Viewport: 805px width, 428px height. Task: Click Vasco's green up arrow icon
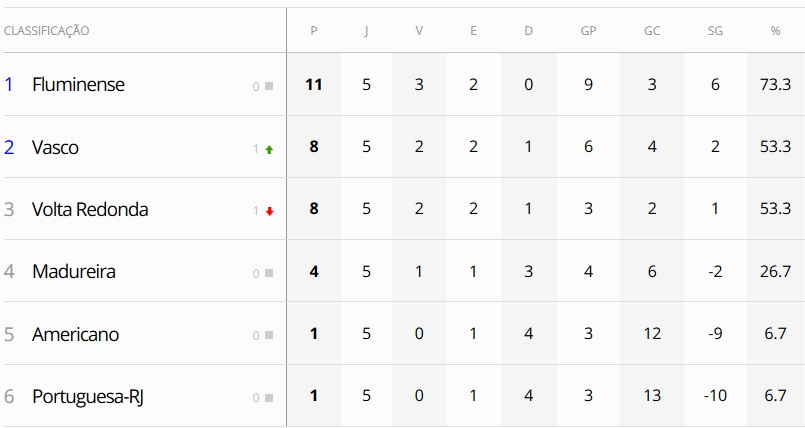click(x=269, y=149)
